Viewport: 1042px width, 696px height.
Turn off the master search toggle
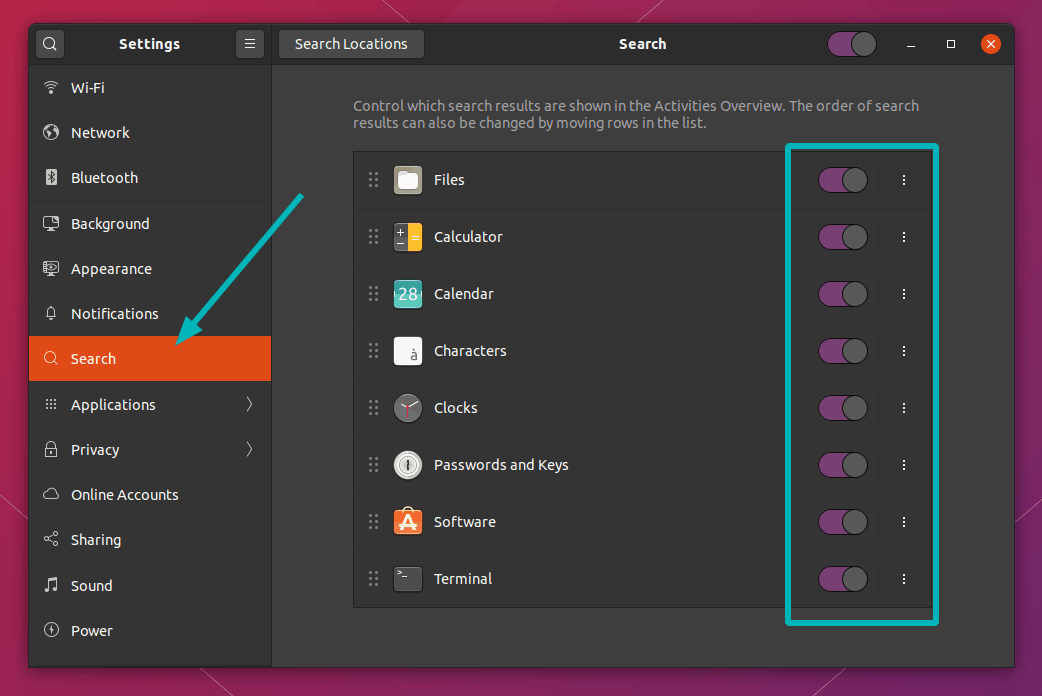point(852,44)
